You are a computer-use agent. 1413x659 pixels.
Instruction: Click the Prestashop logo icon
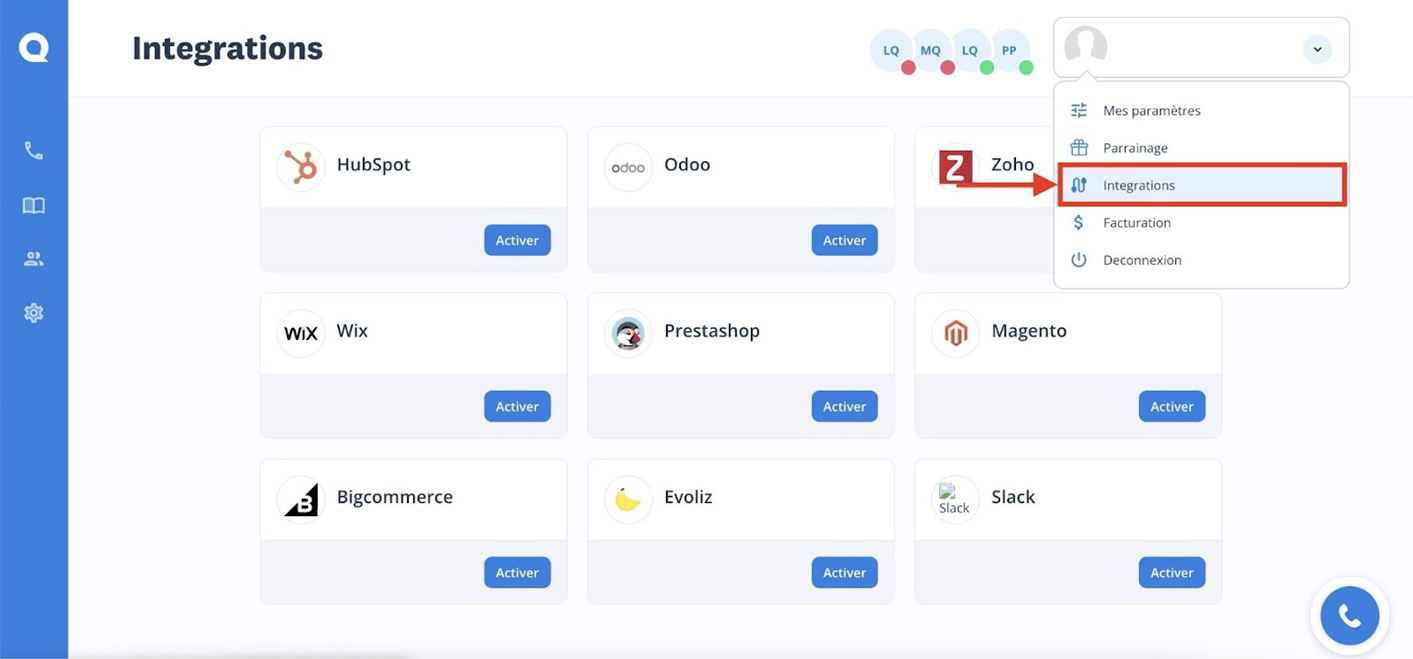pyautogui.click(x=628, y=333)
